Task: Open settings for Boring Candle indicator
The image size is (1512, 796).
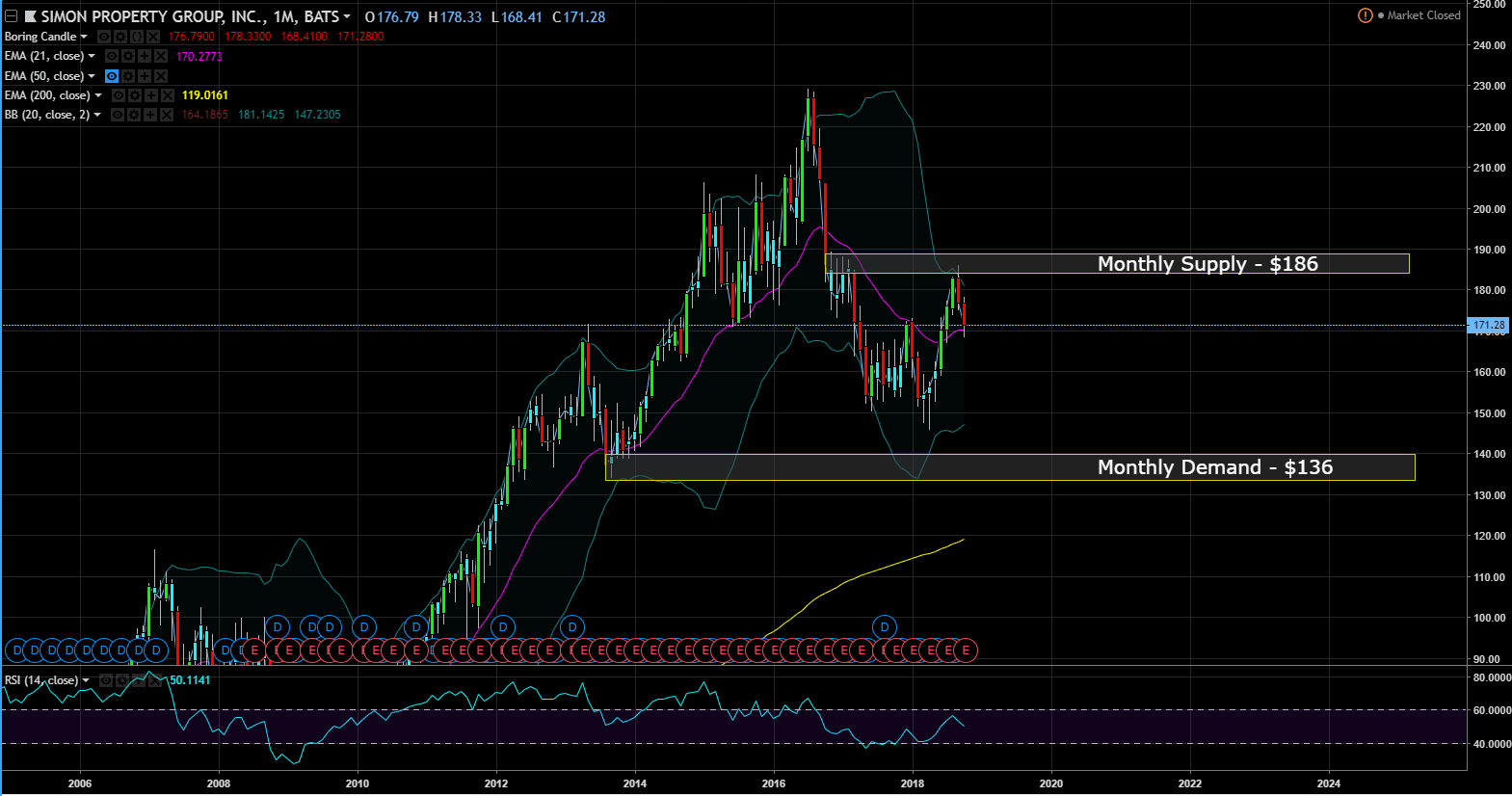Action: 120,37
